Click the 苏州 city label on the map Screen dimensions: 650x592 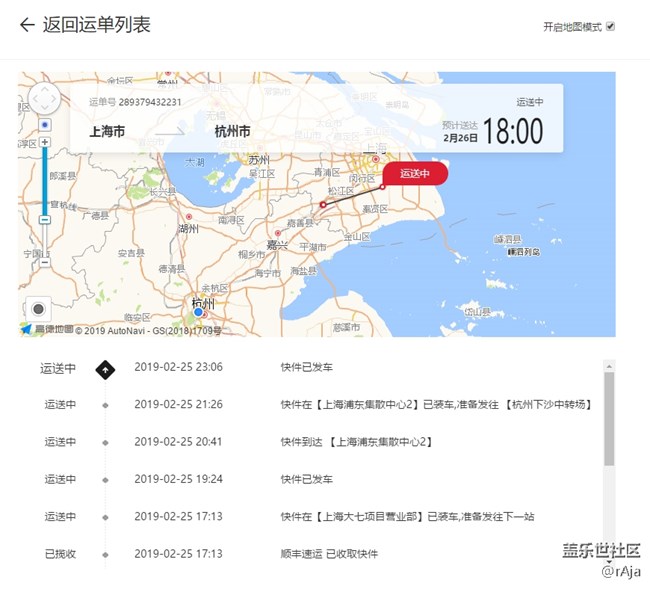click(x=259, y=160)
